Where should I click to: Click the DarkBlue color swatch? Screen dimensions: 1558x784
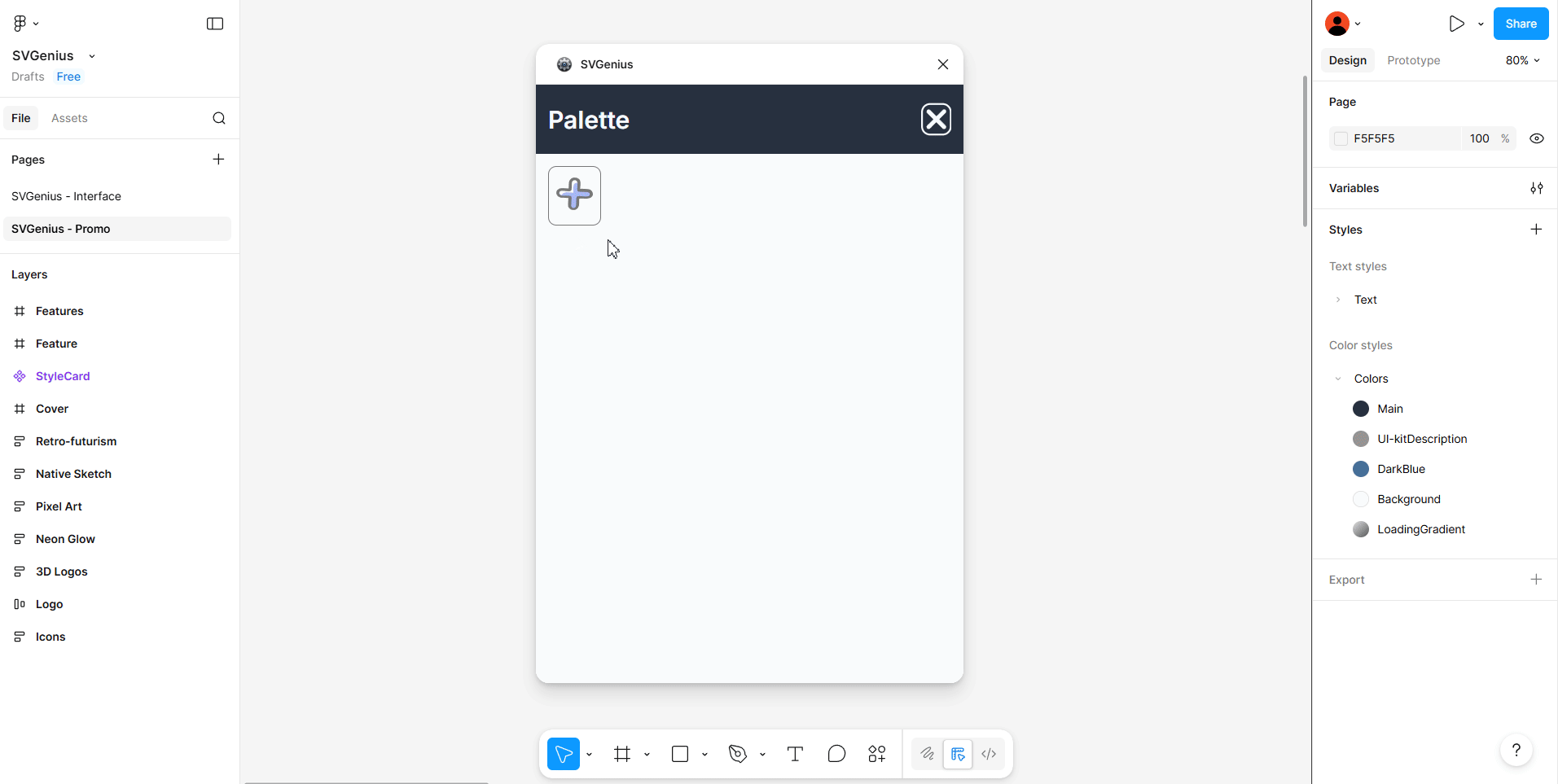tap(1360, 469)
